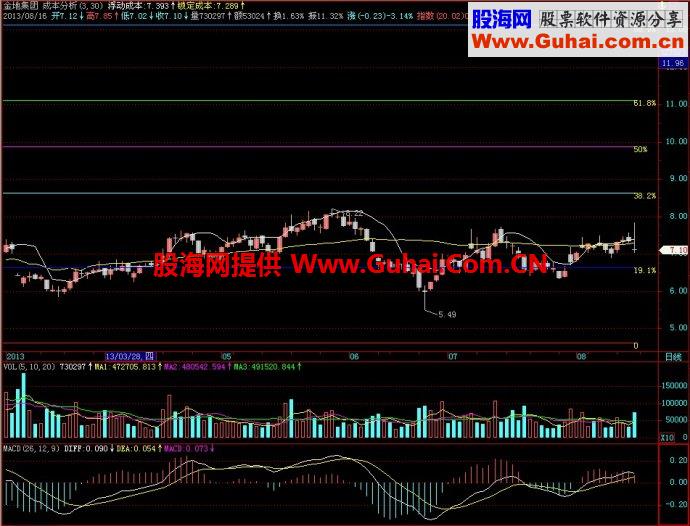Select the highlighted date marker 13/03/28
690x526 pixels.
point(130,356)
